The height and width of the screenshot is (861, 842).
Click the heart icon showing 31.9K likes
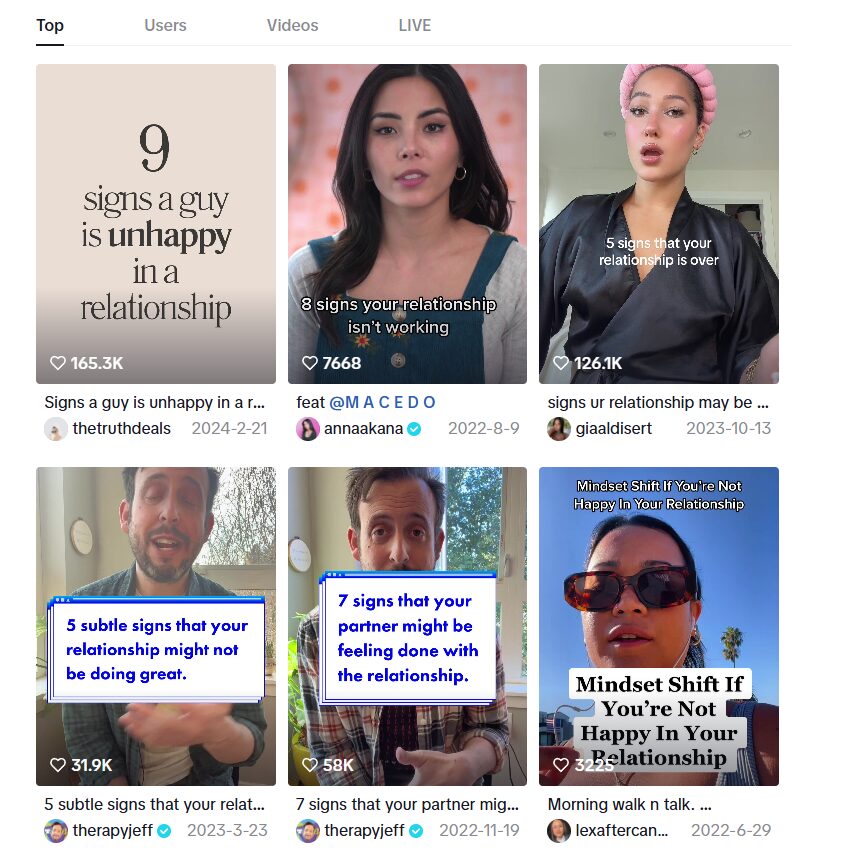tap(58, 765)
